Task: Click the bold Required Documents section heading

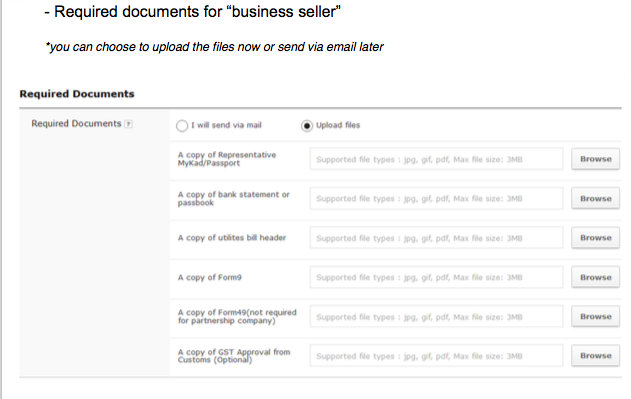Action: 77,94
